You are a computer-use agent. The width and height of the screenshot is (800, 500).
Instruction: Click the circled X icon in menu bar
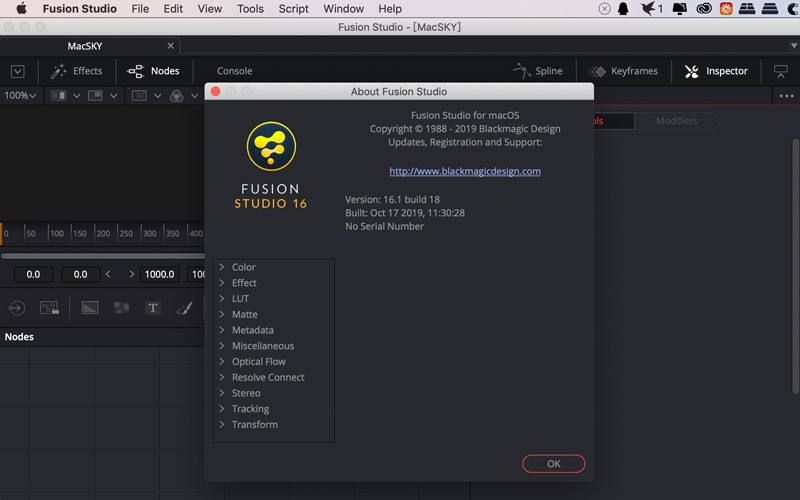(x=604, y=9)
